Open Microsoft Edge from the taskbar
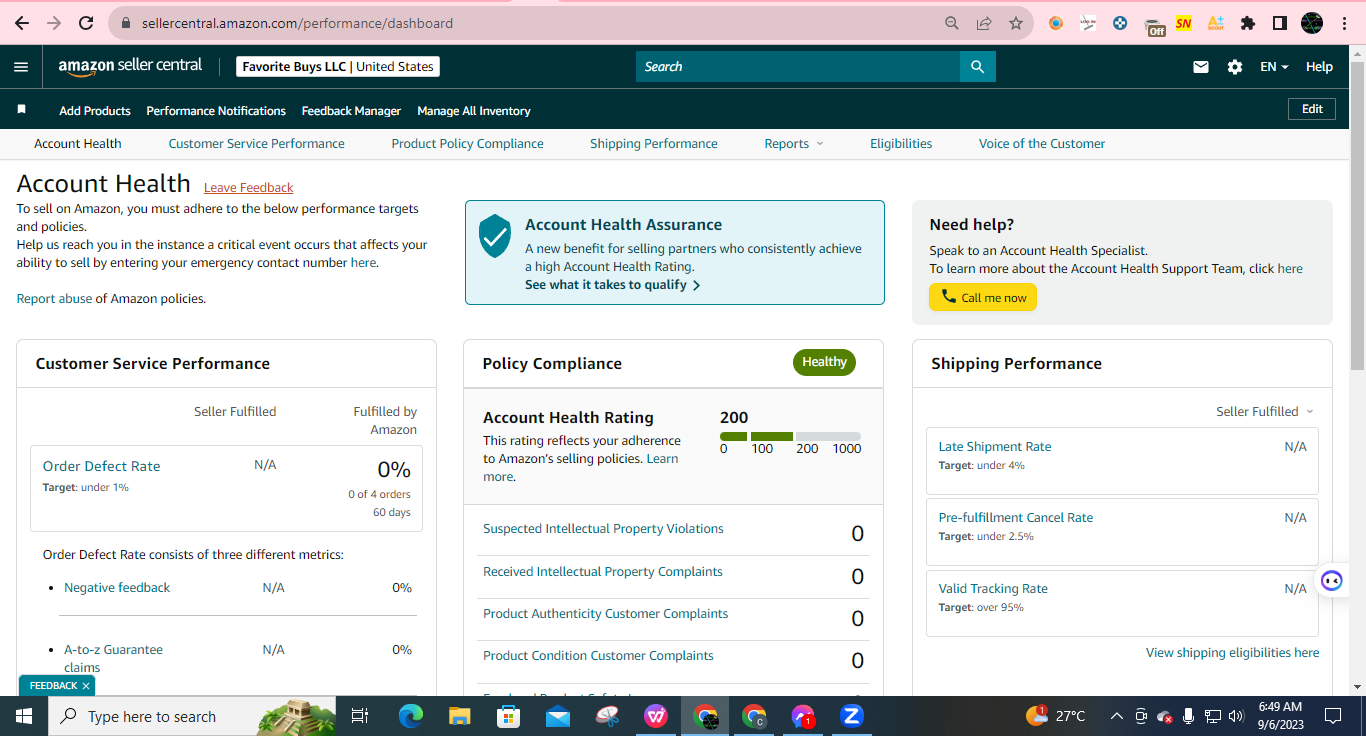 (411, 716)
